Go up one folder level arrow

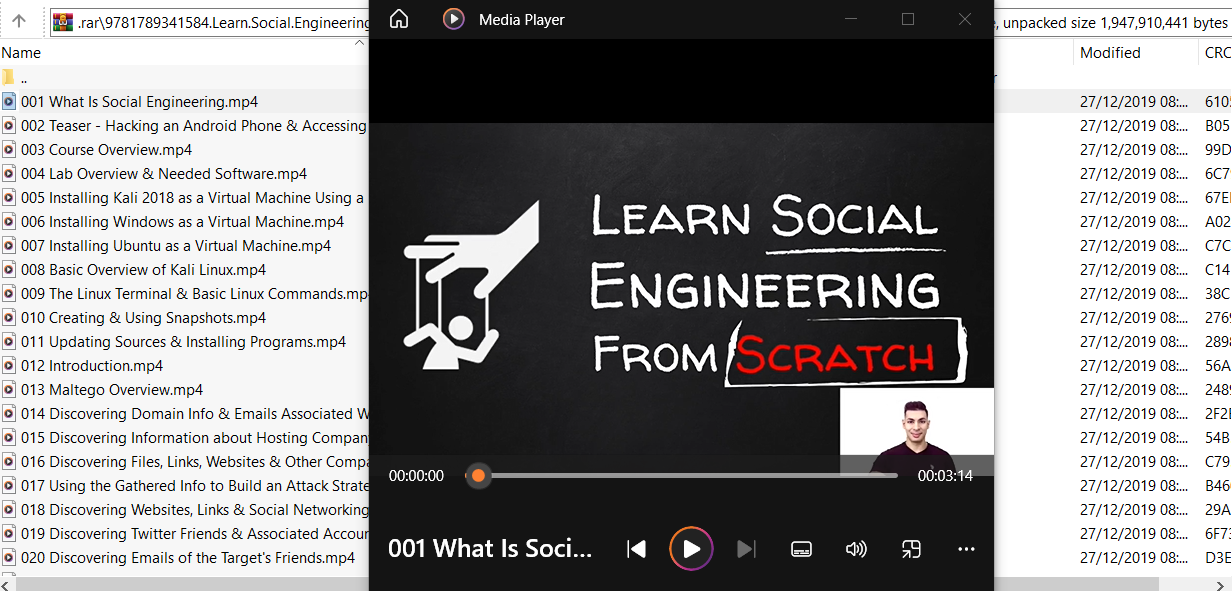[x=19, y=21]
